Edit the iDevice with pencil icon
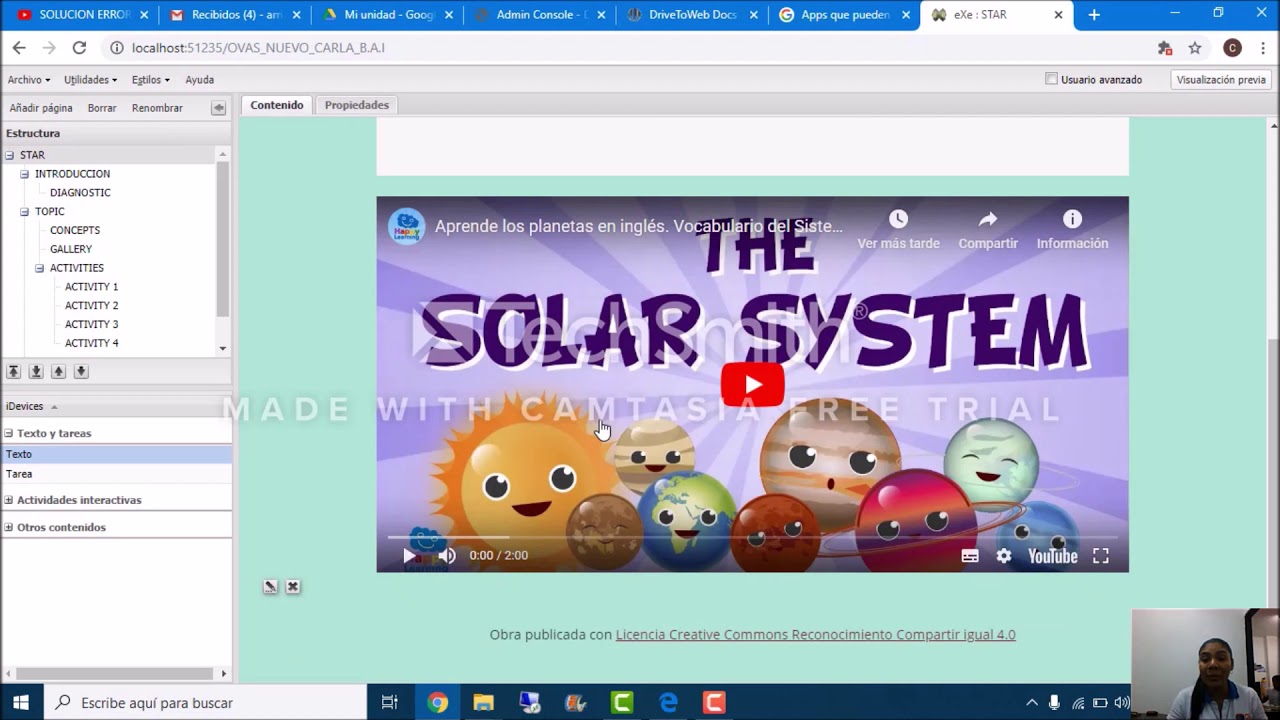This screenshot has width=1280, height=720. click(270, 587)
